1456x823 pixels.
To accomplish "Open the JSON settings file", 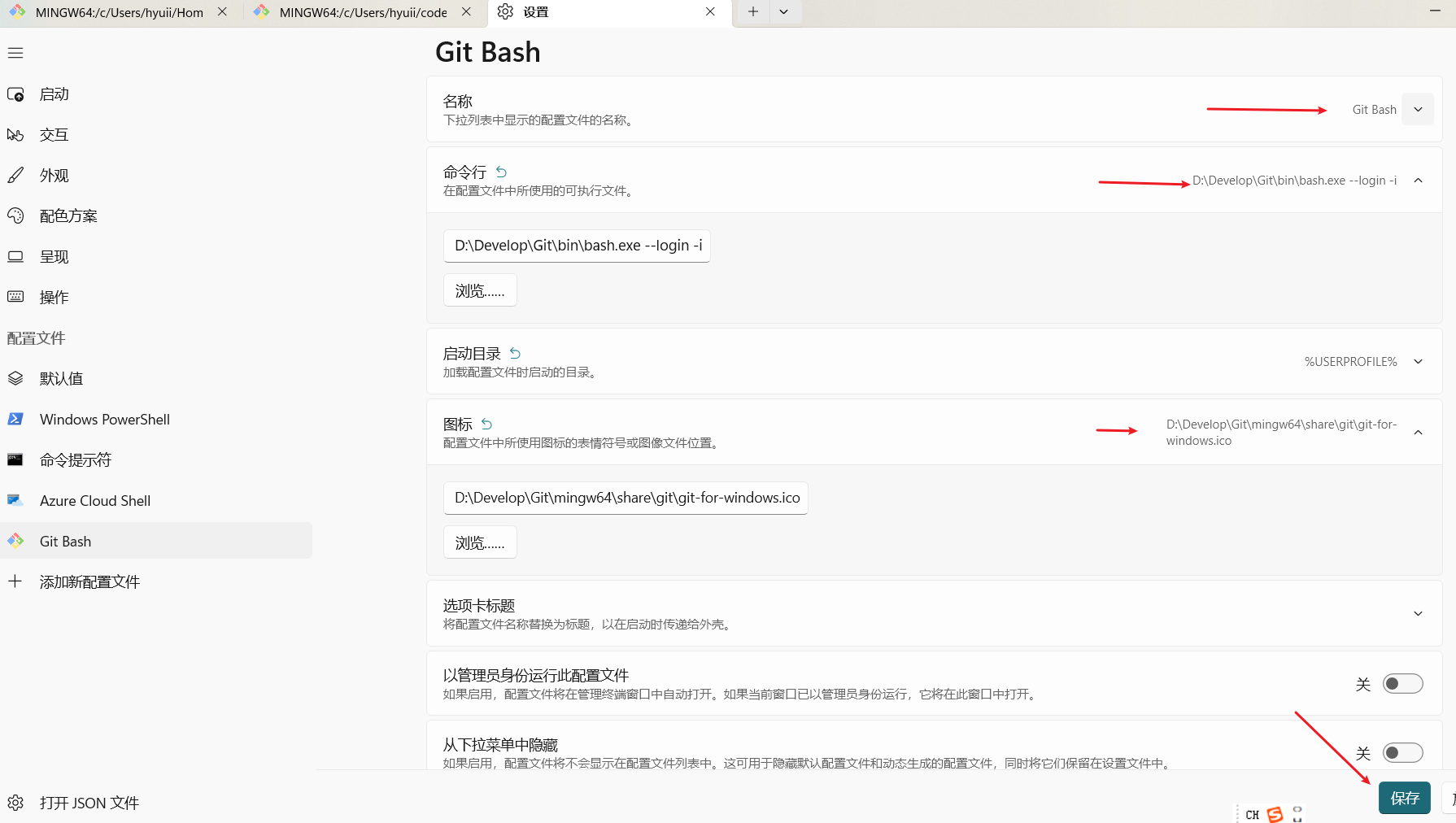I will 156,803.
